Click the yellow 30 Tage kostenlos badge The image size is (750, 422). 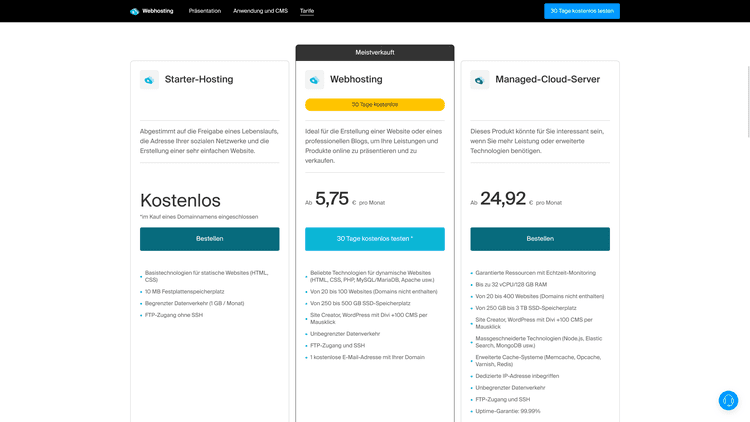click(x=375, y=104)
